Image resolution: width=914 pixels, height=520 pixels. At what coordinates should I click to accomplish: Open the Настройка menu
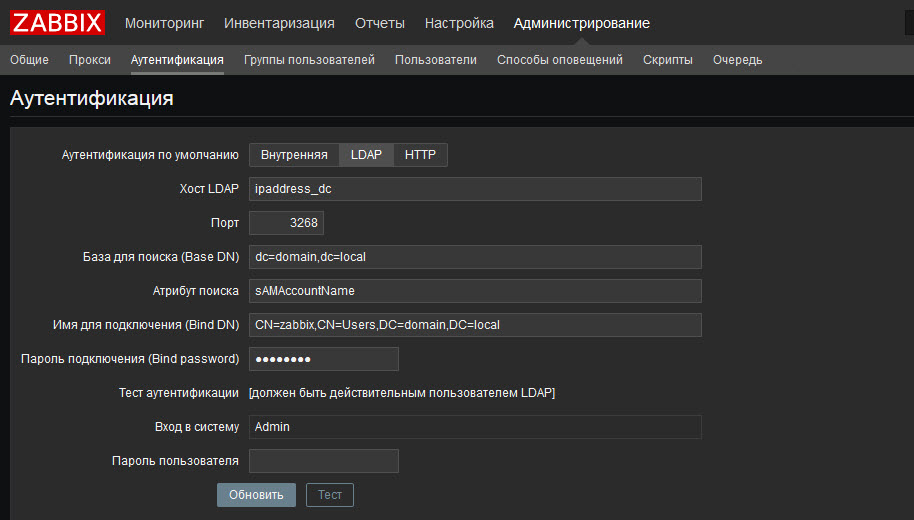tap(459, 23)
